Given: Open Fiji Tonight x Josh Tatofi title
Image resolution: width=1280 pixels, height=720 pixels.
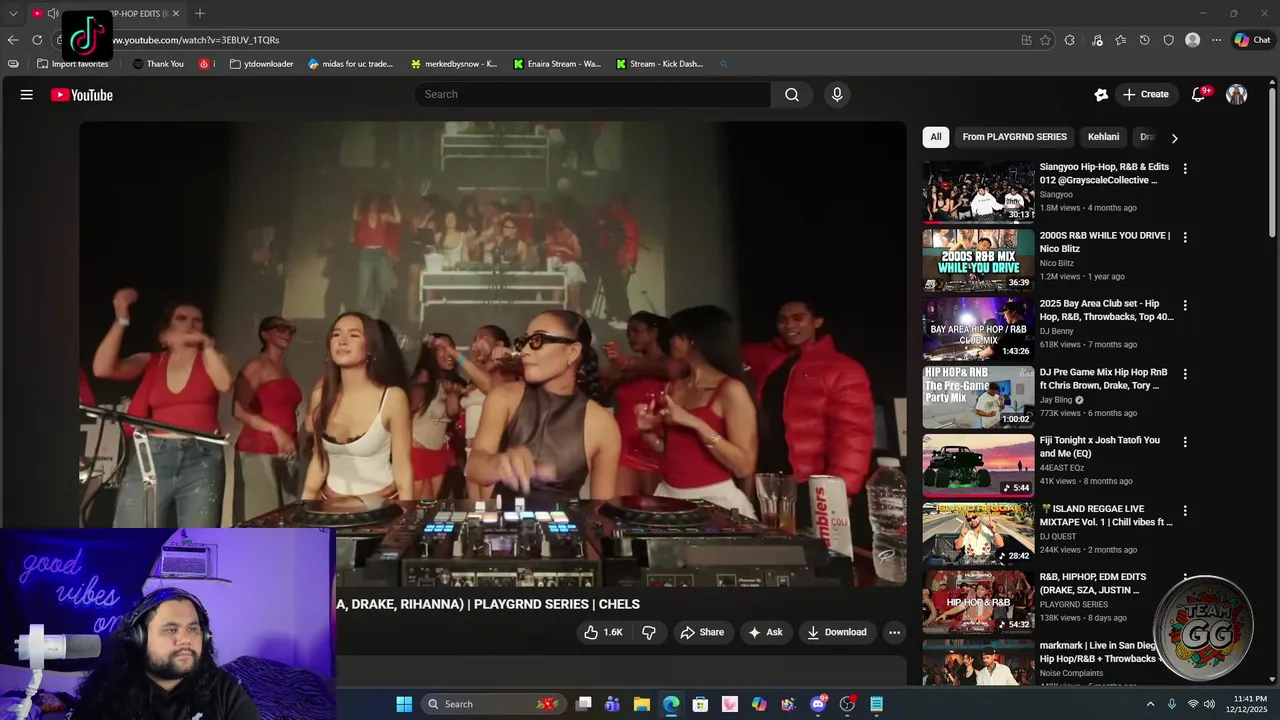Looking at the screenshot, I should [1100, 447].
